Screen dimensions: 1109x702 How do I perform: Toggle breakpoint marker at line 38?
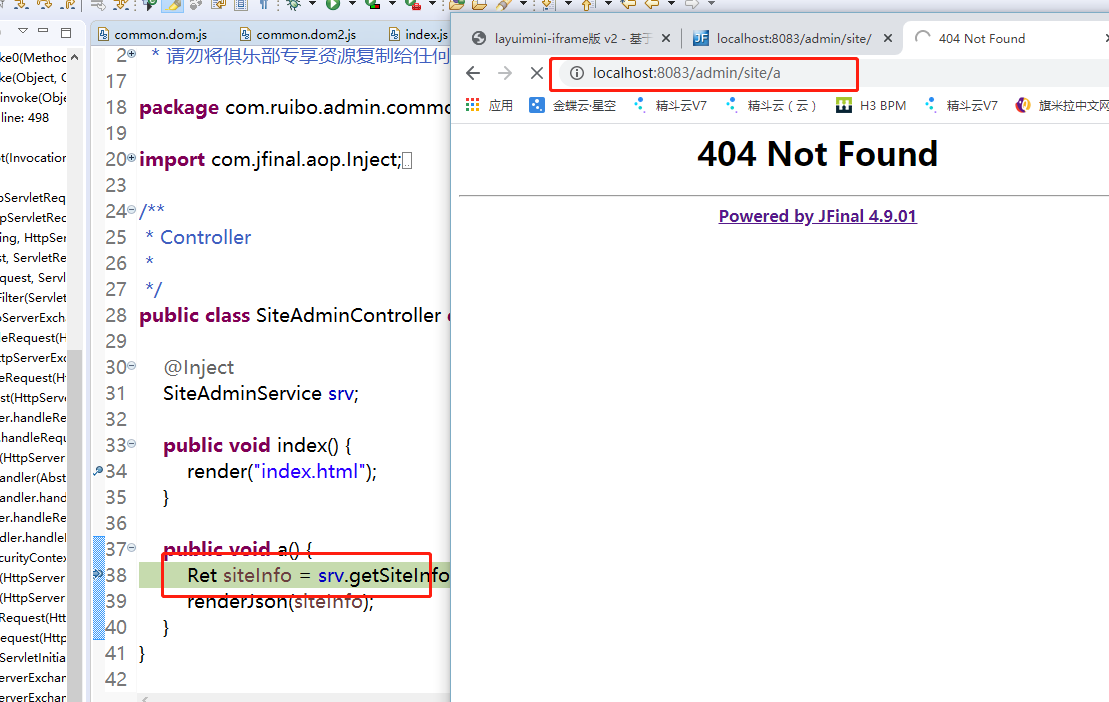point(98,575)
